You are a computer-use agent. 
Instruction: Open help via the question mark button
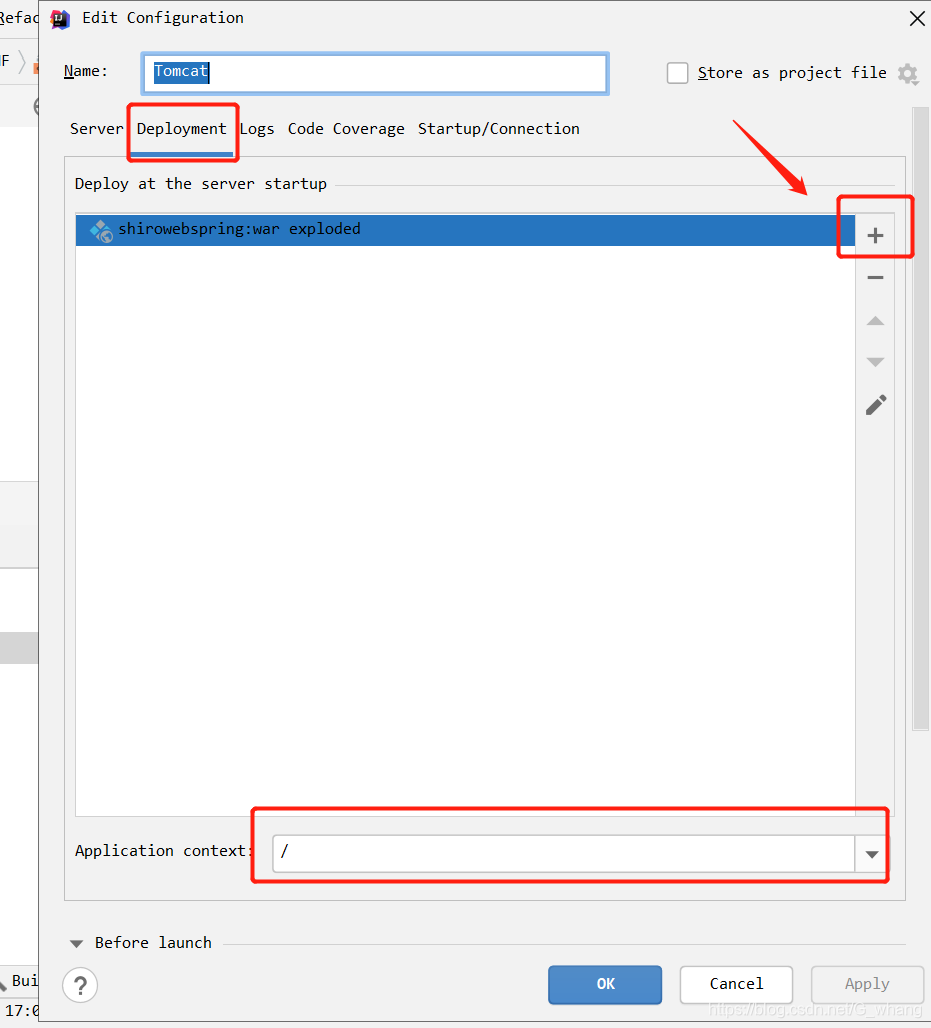click(x=80, y=985)
